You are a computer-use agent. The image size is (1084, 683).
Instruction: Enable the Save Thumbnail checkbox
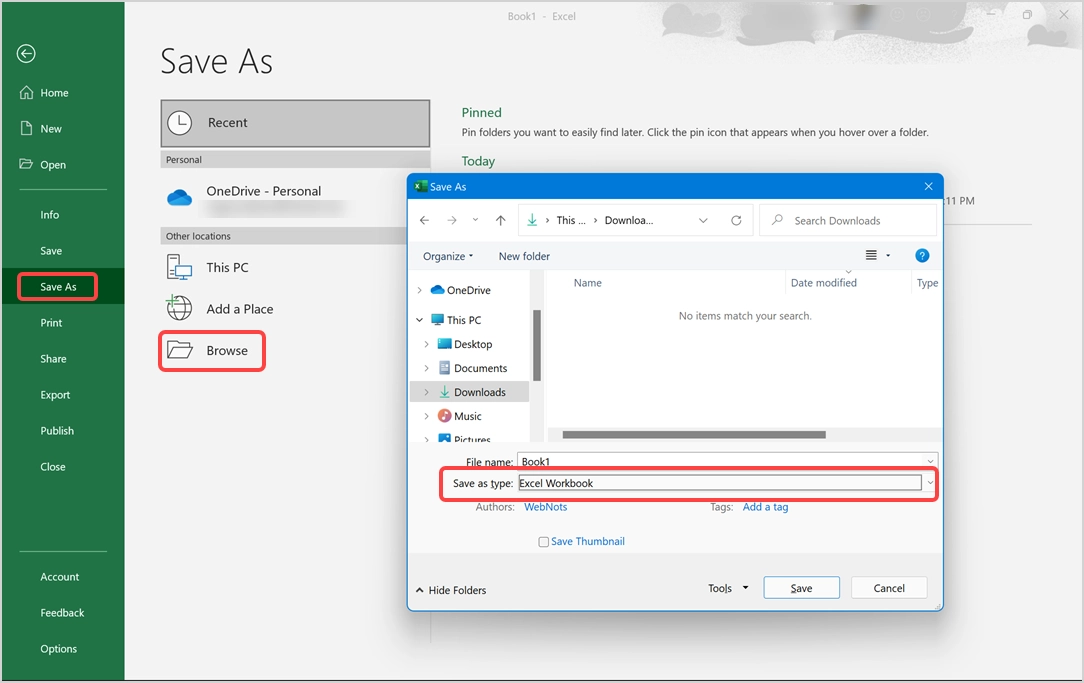[544, 542]
